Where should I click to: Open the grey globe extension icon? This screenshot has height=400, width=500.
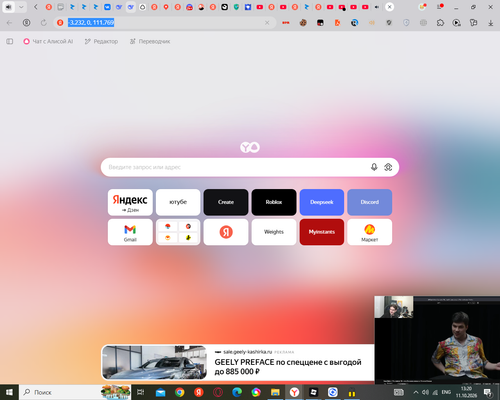pyautogui.click(x=423, y=23)
